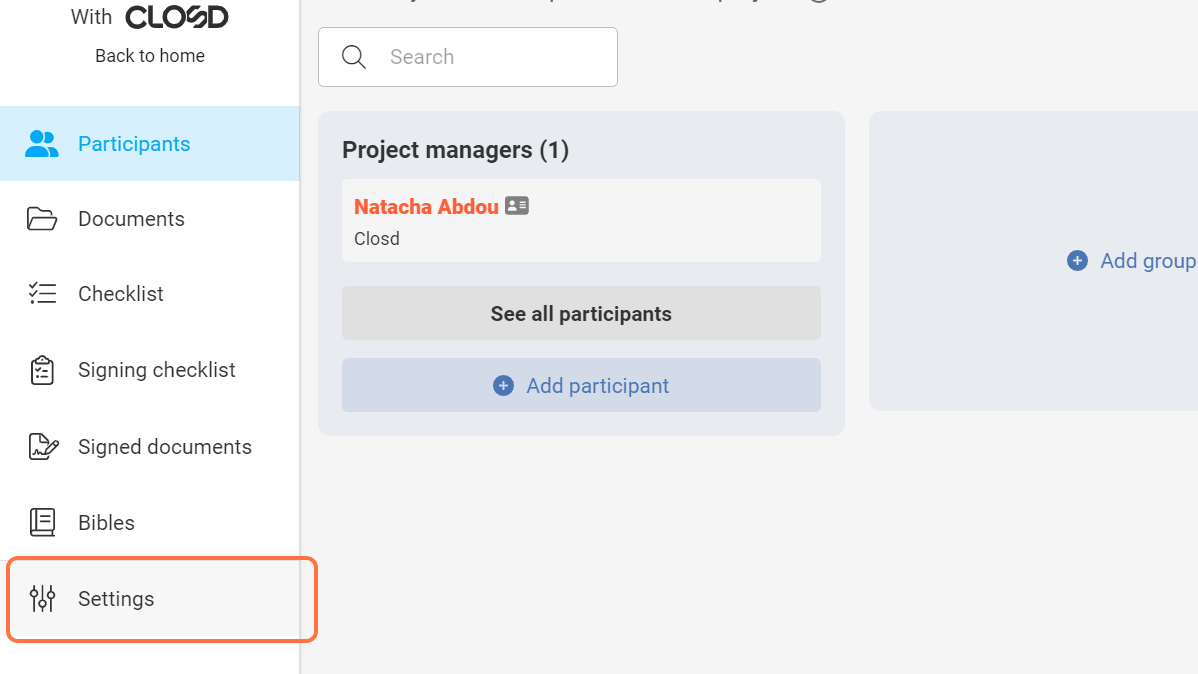Open the Signed documents pen icon

(x=42, y=447)
